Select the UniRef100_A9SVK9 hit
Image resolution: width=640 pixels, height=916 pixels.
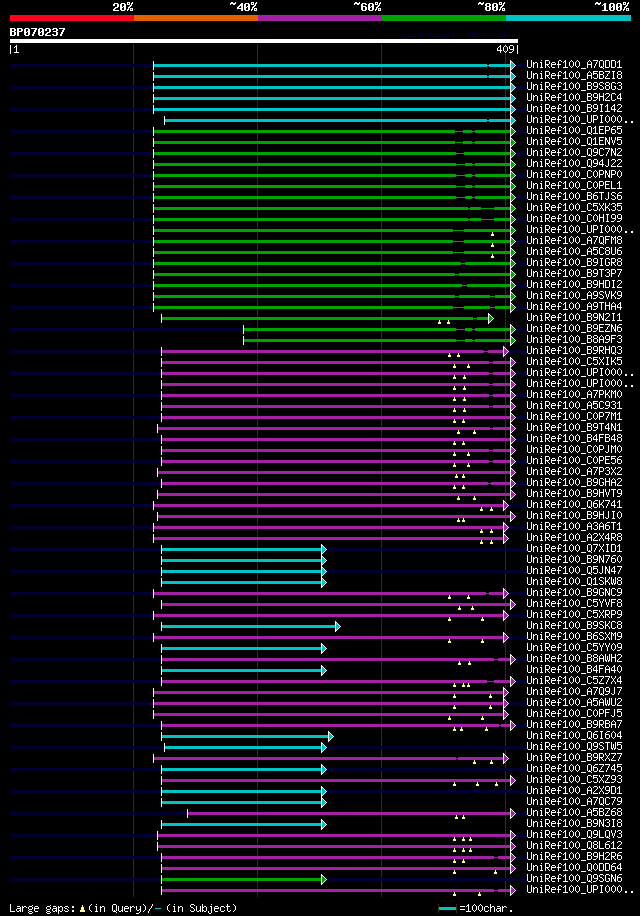pyautogui.click(x=574, y=296)
